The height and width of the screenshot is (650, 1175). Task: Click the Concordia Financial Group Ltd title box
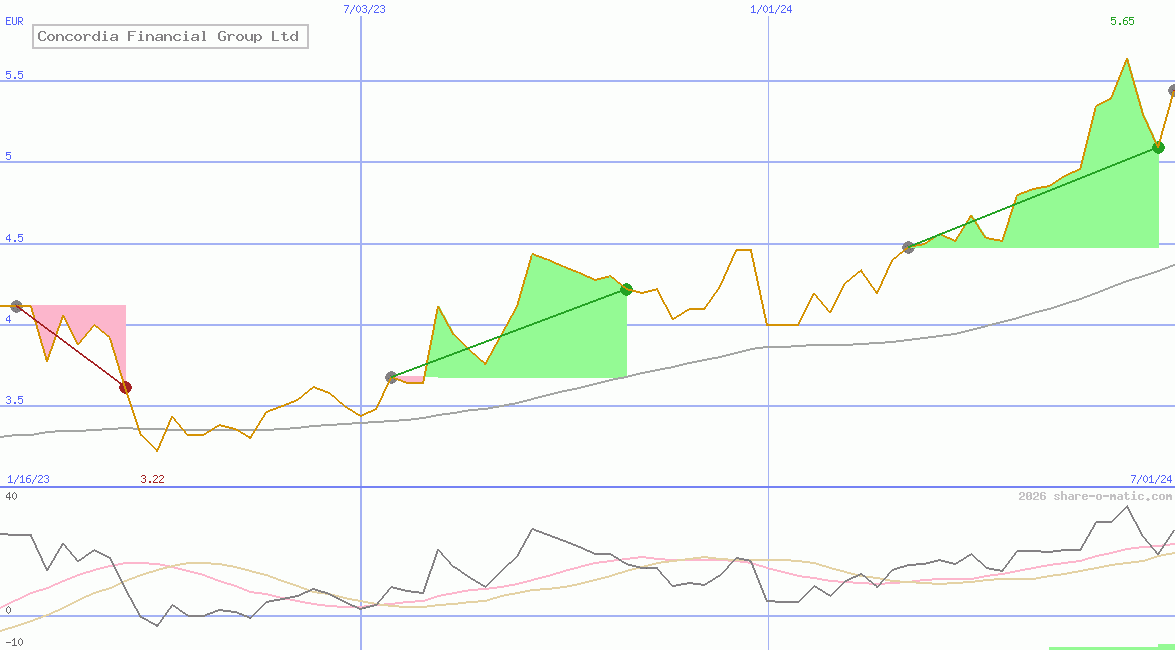[169, 36]
